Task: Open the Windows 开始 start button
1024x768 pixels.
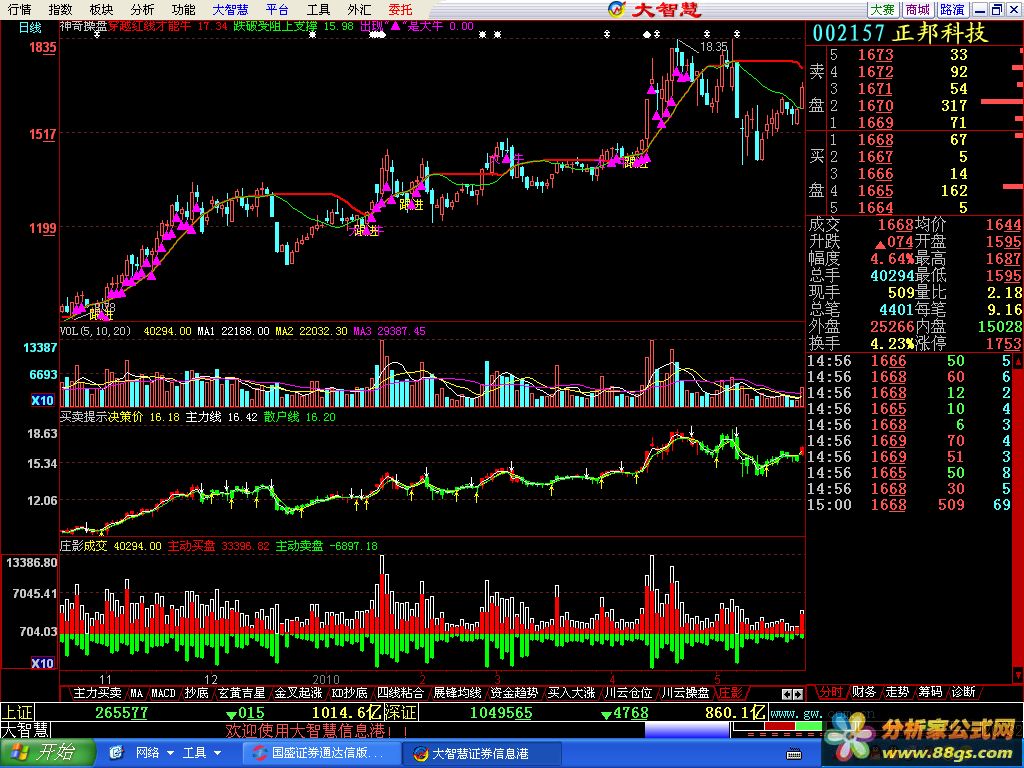Action: click(46, 753)
